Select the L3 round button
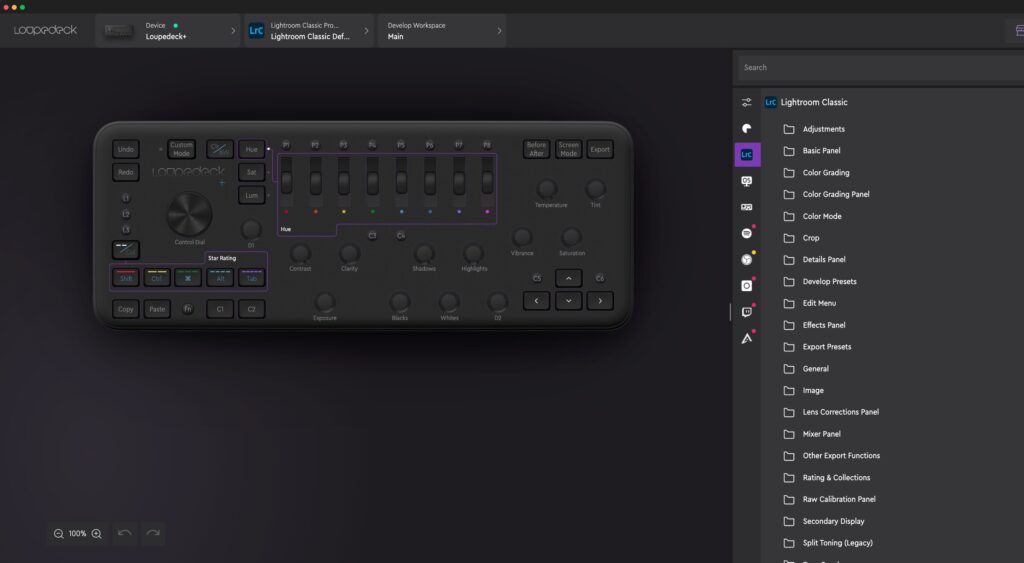 click(126, 229)
